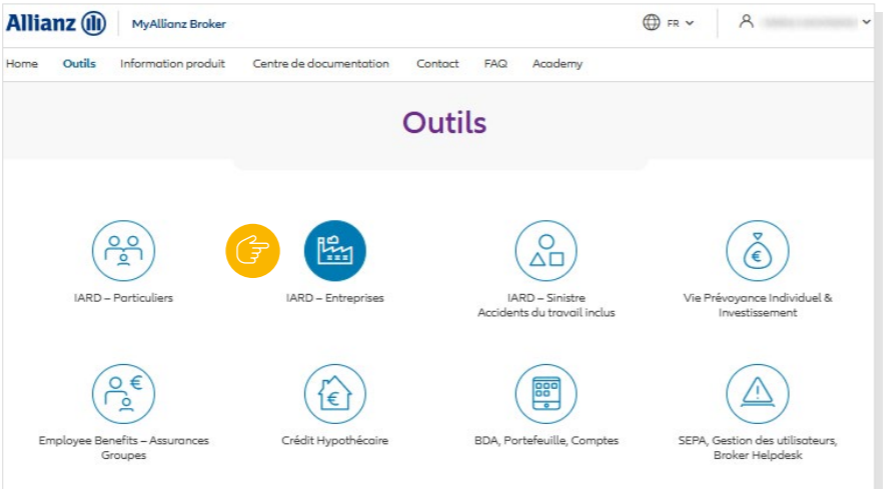
Task: Click the Allianz logo
Action: 56,23
